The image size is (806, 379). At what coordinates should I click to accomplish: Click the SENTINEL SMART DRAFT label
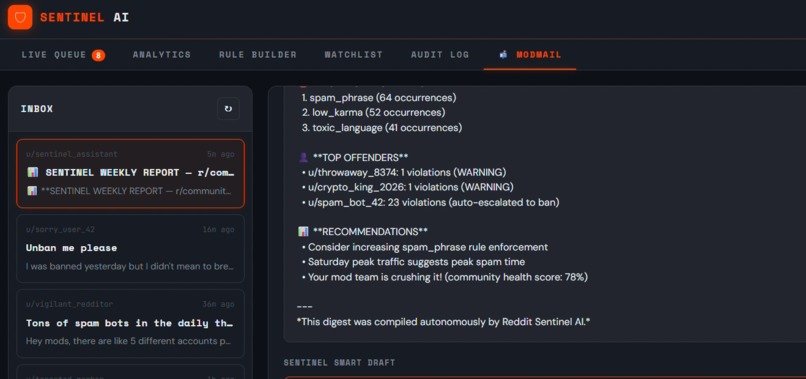coord(339,363)
